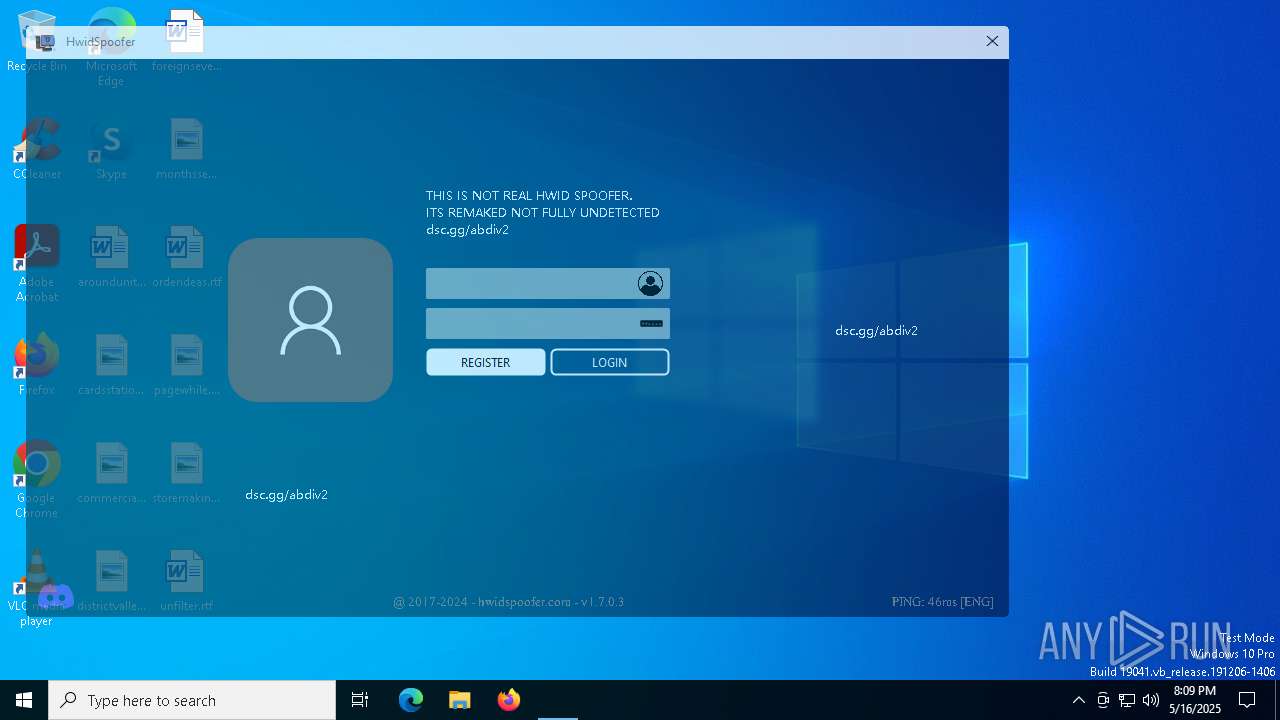The height and width of the screenshot is (720, 1280).
Task: Click dsc.gg/abdiv2 text on right side
Action: (876, 331)
